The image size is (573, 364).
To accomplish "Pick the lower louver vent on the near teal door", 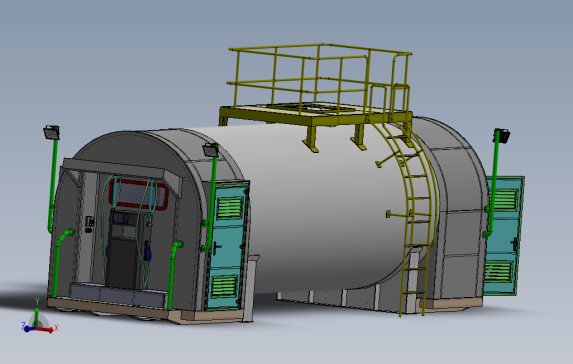I will 224,286.
